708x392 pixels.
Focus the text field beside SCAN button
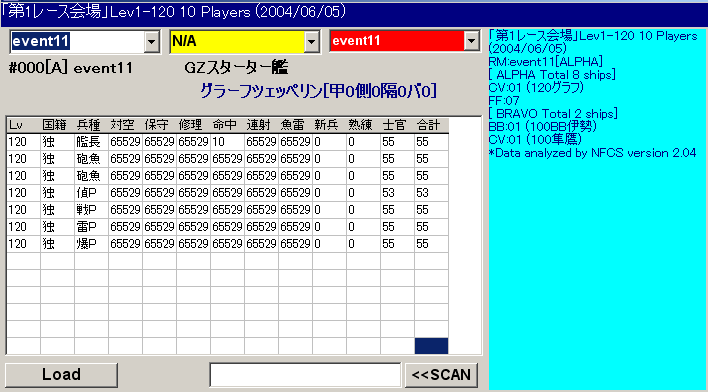pos(305,375)
